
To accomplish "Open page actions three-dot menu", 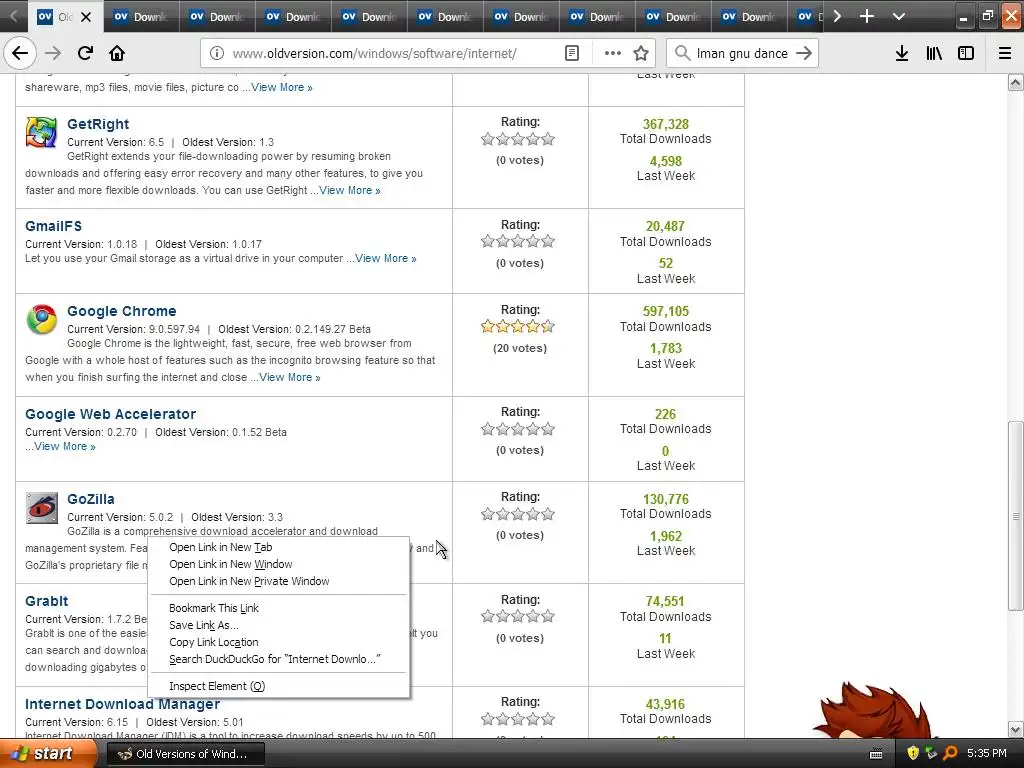I will pyautogui.click(x=613, y=53).
